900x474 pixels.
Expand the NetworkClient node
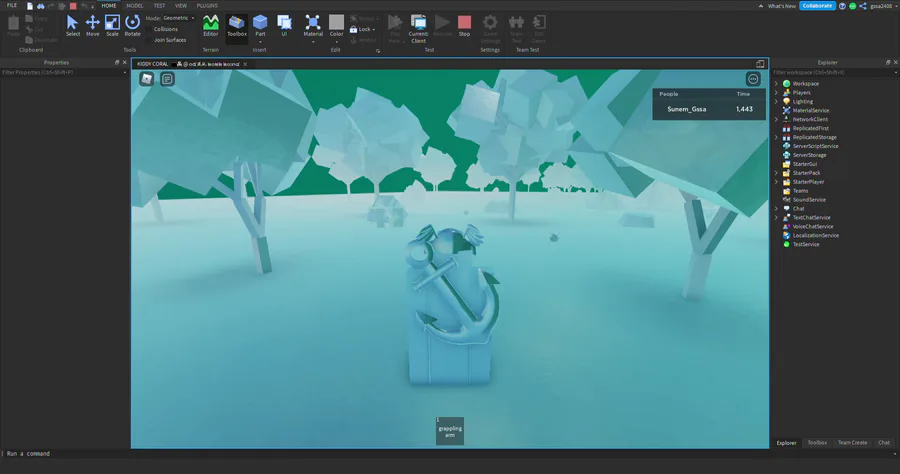pos(777,119)
